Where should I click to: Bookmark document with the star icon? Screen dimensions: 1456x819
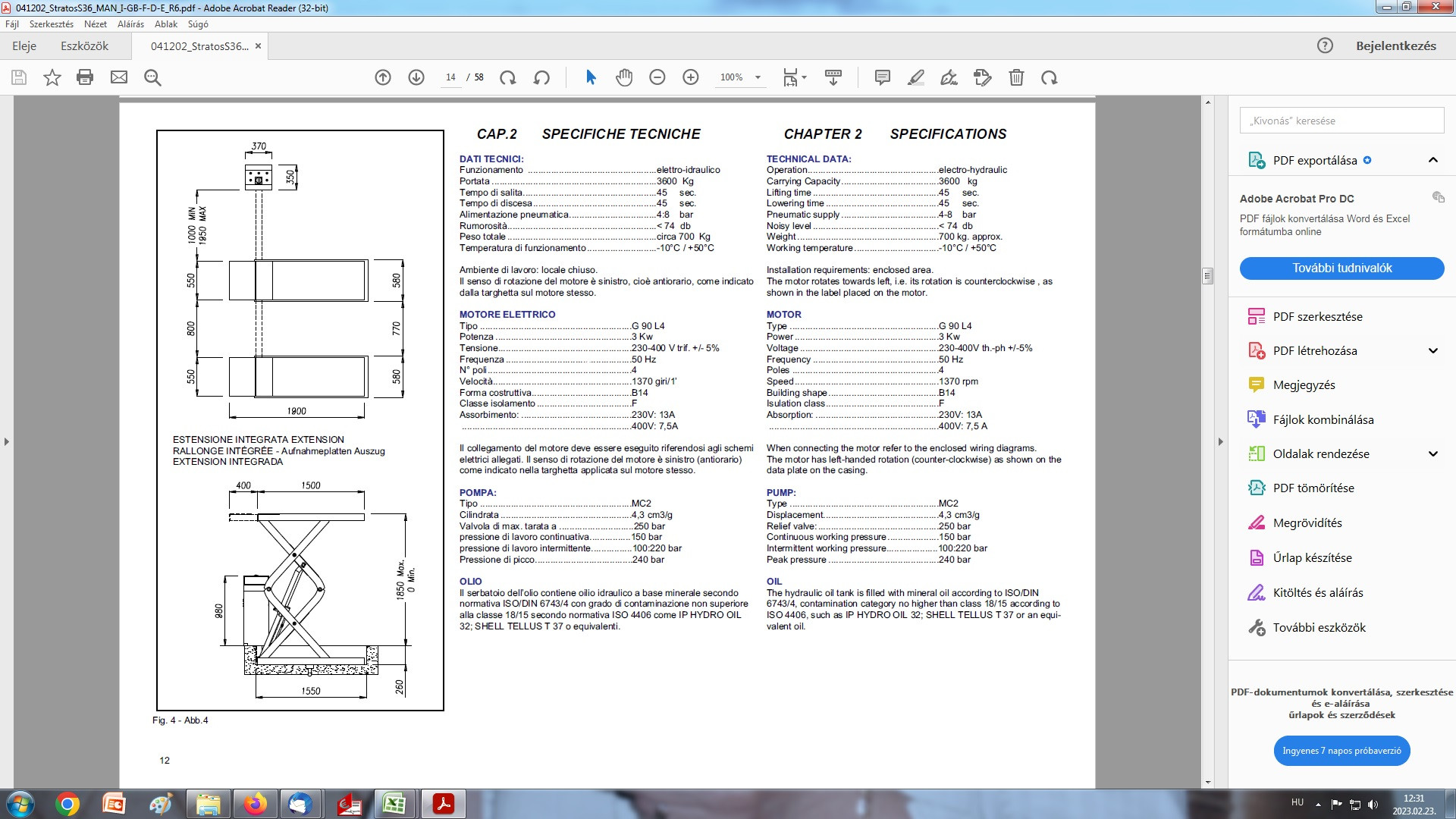(x=52, y=77)
